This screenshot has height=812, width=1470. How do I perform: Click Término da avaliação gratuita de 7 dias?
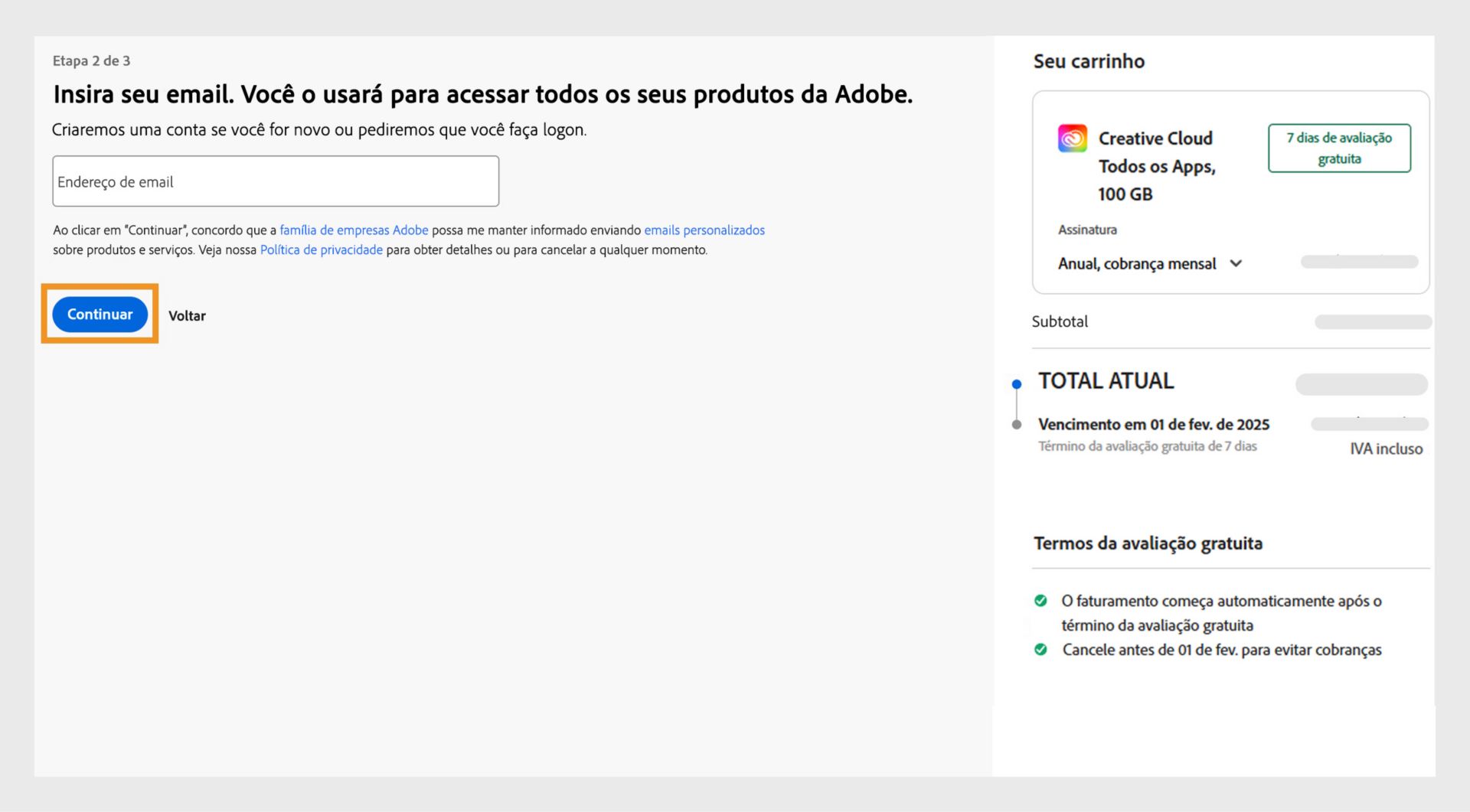pyautogui.click(x=1147, y=446)
